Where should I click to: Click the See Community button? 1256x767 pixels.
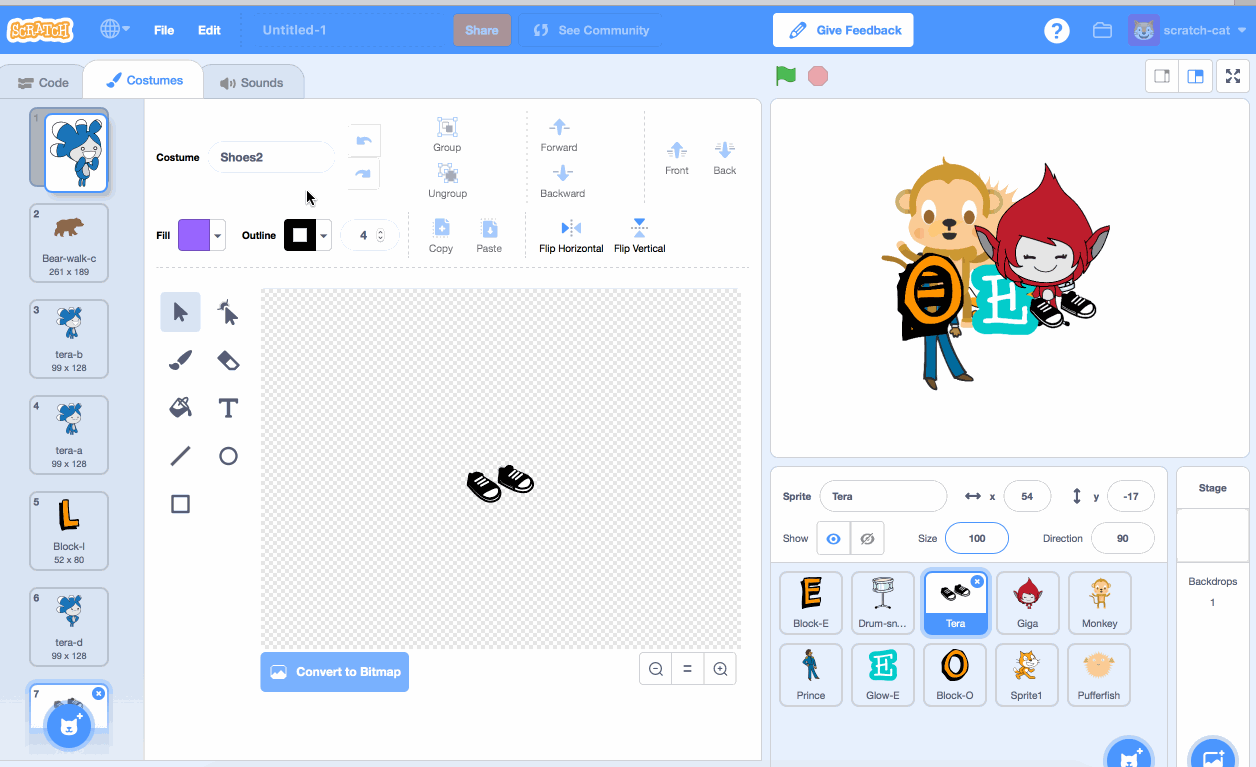[591, 30]
